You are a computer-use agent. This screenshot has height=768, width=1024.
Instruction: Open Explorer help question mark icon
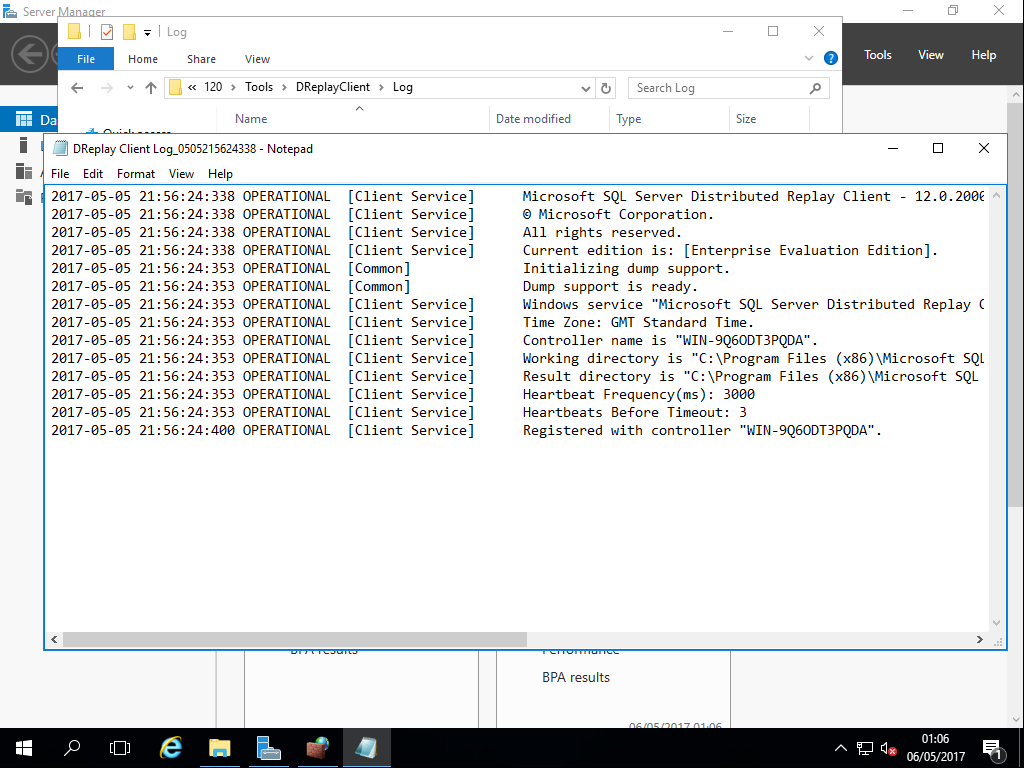pyautogui.click(x=830, y=59)
